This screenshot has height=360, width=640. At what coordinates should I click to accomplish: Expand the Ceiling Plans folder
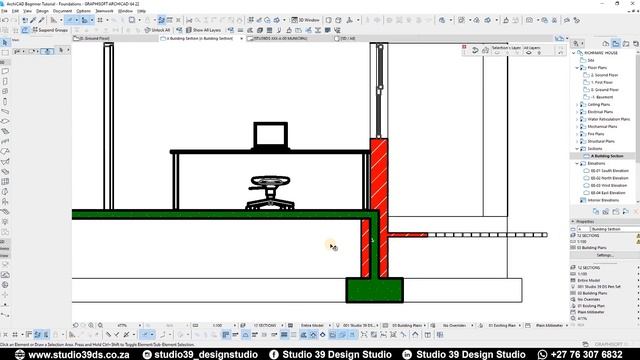[577, 104]
